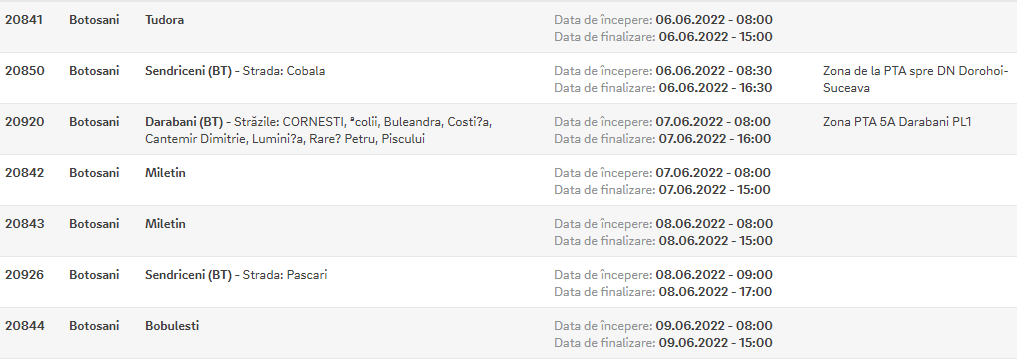The height and width of the screenshot is (362, 1017).
Task: Click start date 06.06.2022 - 08:30
Action: (714, 71)
